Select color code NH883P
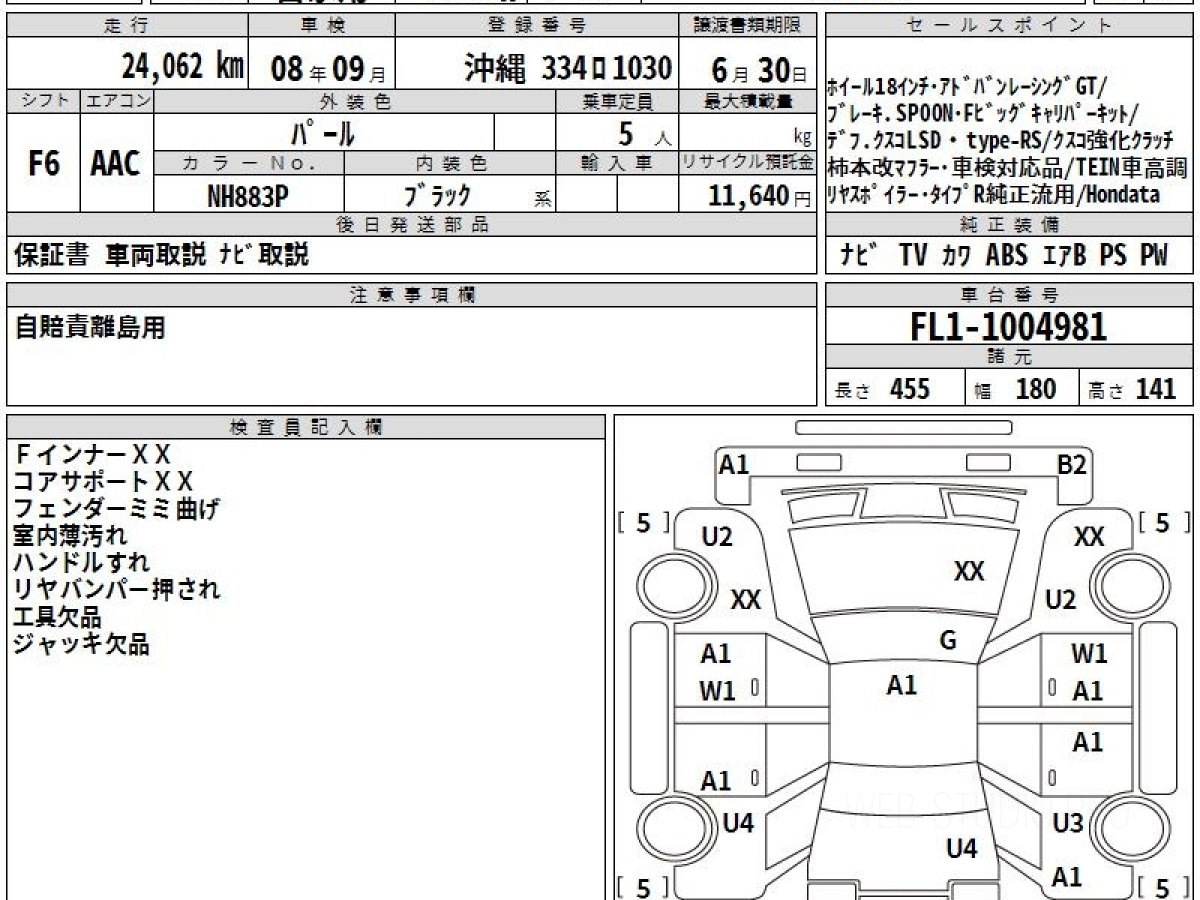This screenshot has width=1200, height=900. point(248,196)
